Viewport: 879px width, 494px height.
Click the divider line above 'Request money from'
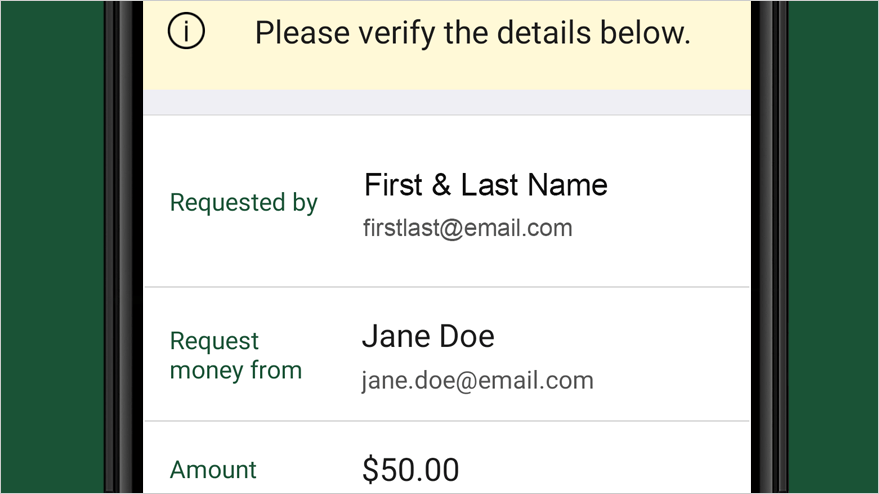pos(447,287)
